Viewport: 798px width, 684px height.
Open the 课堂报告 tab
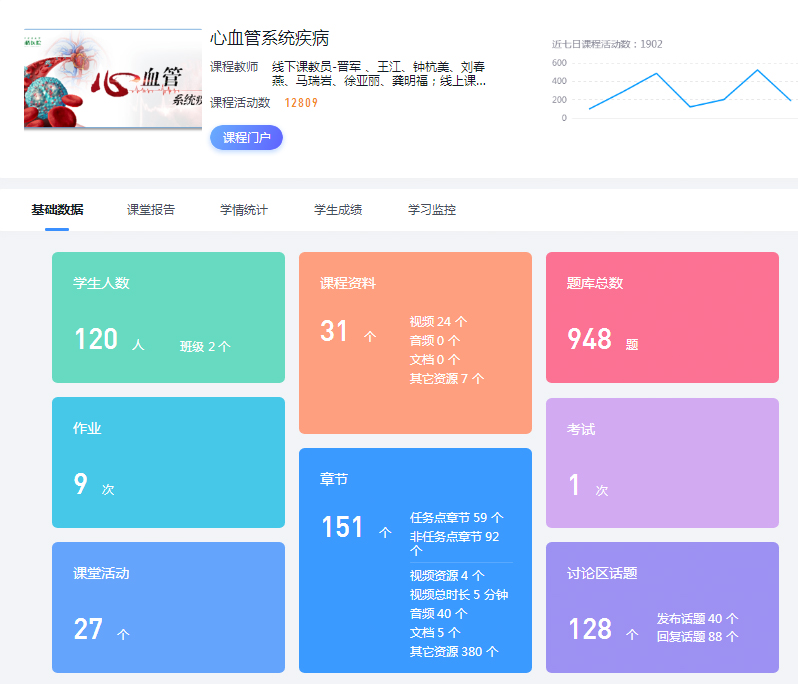[151, 210]
